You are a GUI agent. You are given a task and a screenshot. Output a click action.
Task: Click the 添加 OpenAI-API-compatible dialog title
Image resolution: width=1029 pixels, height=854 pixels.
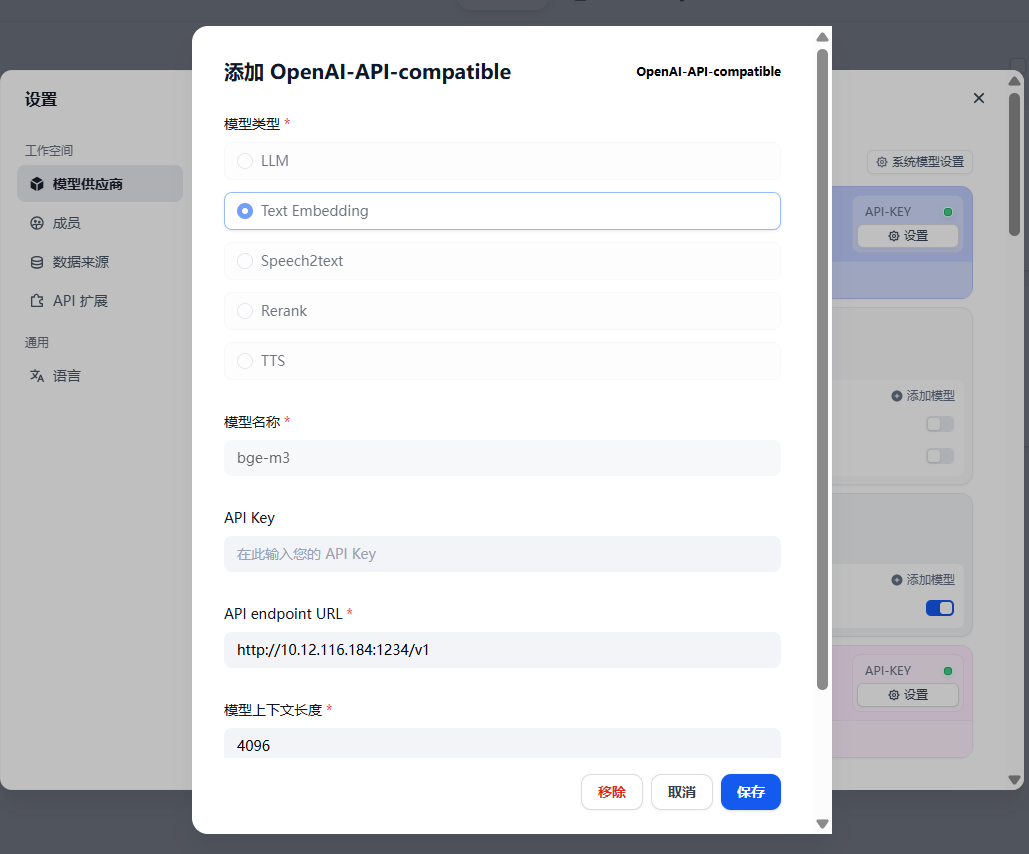coord(368,72)
